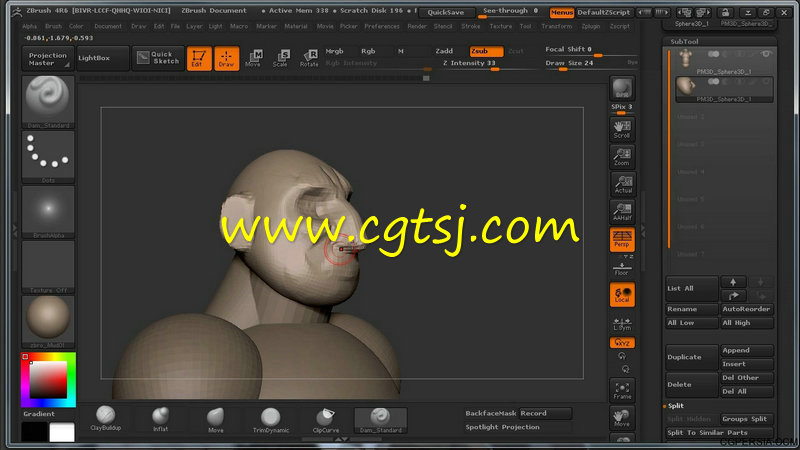
Task: Click the Append button
Action: click(747, 350)
